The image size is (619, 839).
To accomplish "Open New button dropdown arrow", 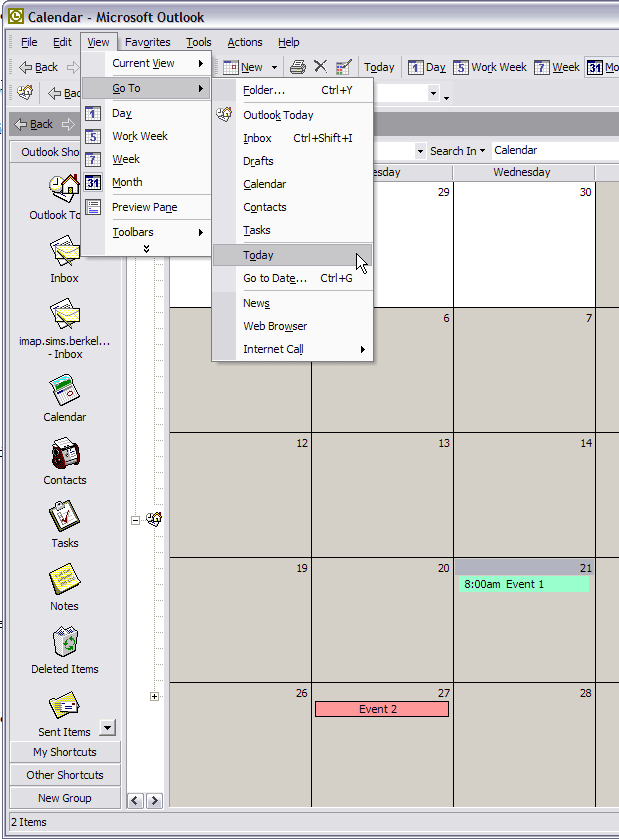I will pos(274,67).
